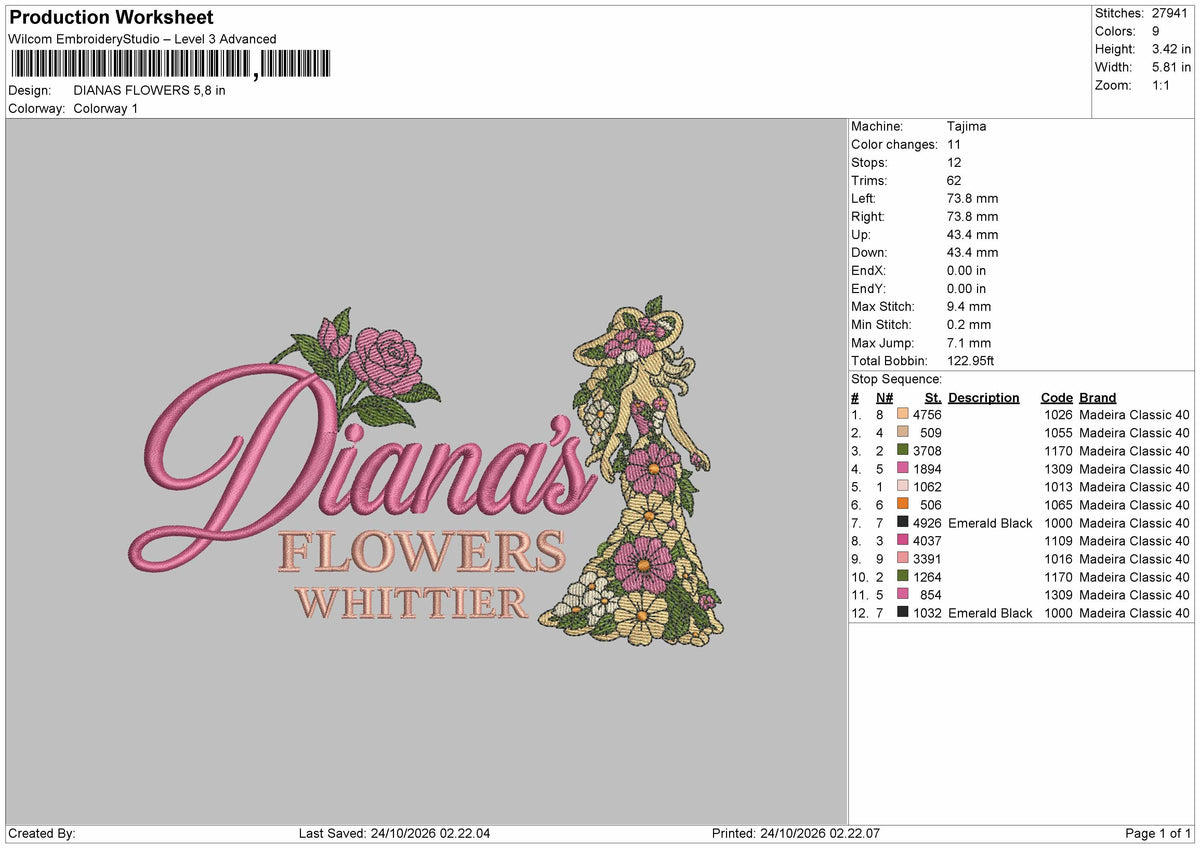Select the Max Stitch value '9.4 mm'

point(969,307)
